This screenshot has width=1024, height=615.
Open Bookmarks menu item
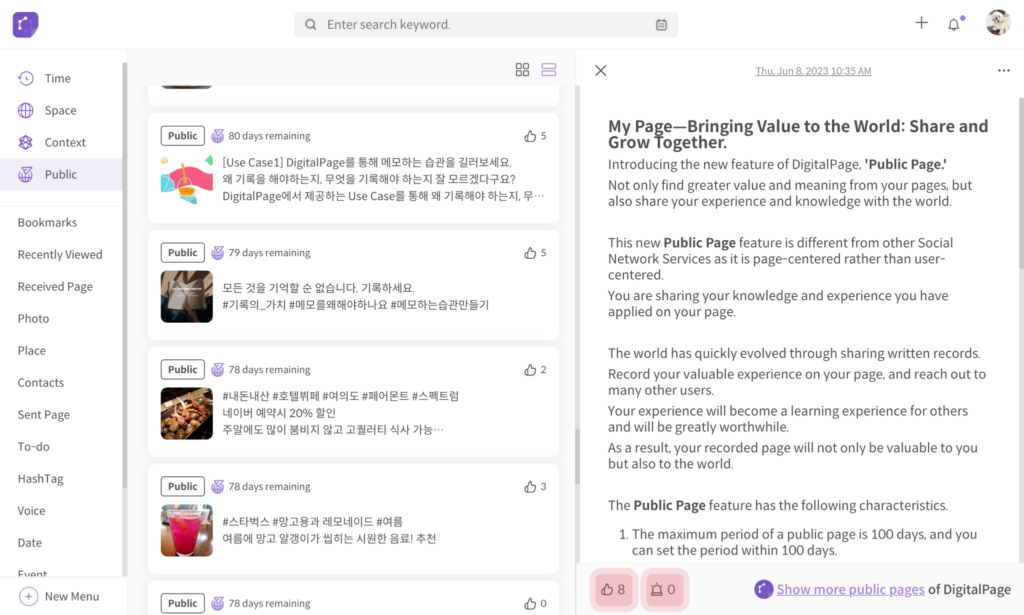pos(47,223)
